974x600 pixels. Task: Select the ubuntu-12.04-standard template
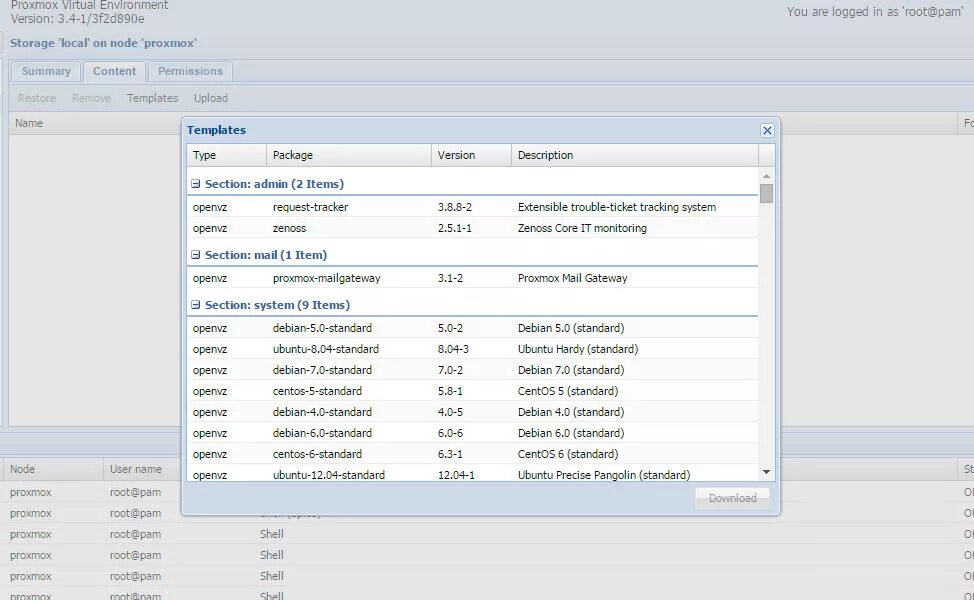pos(472,475)
